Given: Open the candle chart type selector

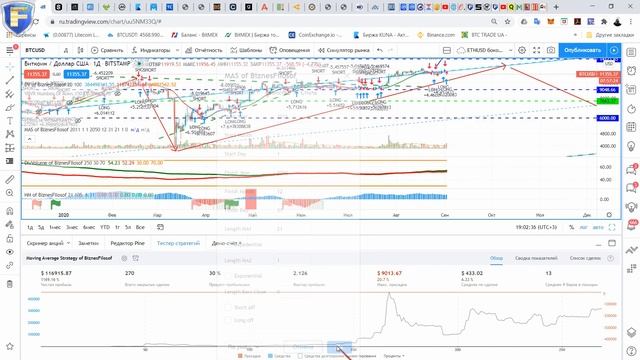Looking at the screenshot, I should point(80,50).
